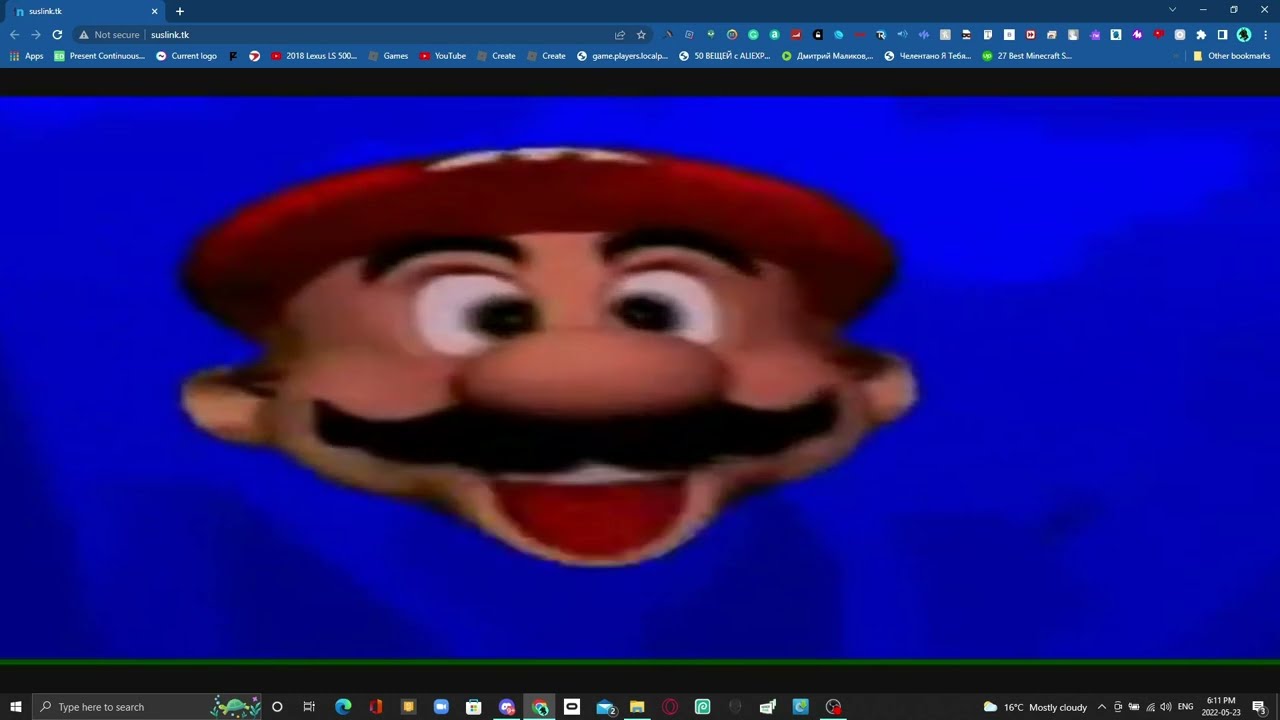Open the Windows Start menu
Screen dimensions: 1280x720
click(x=15, y=707)
